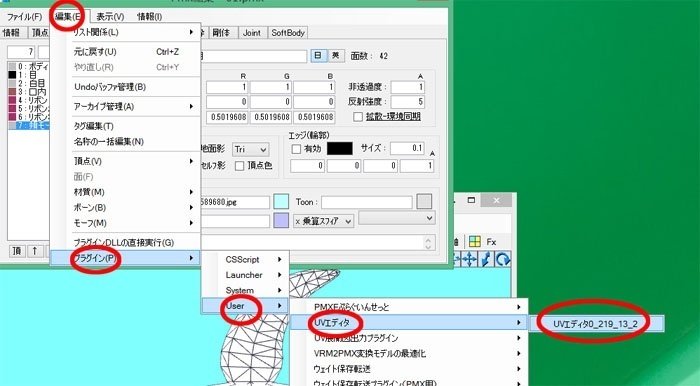Open the Tri dropdown

click(250, 149)
